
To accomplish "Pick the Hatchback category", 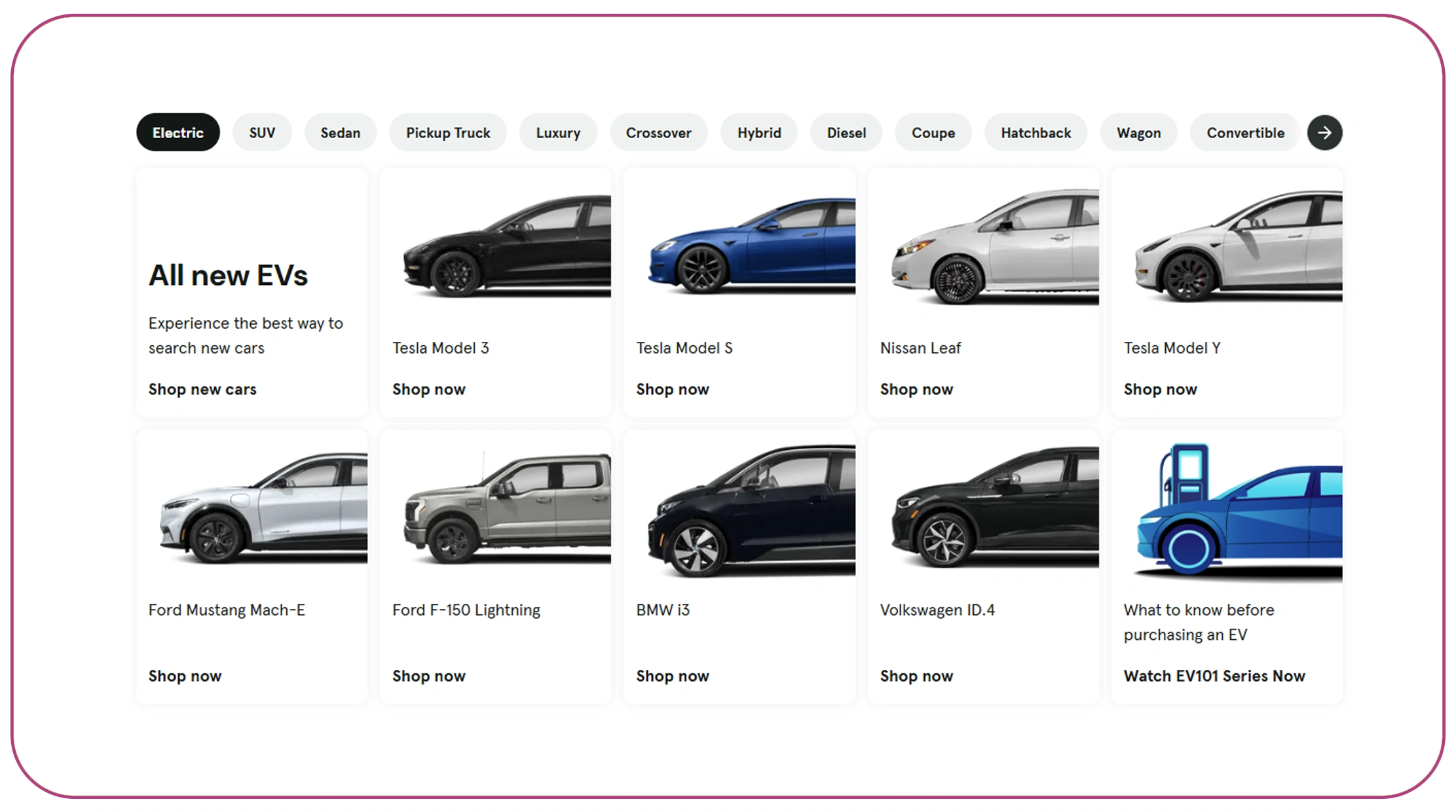I will coord(1036,132).
